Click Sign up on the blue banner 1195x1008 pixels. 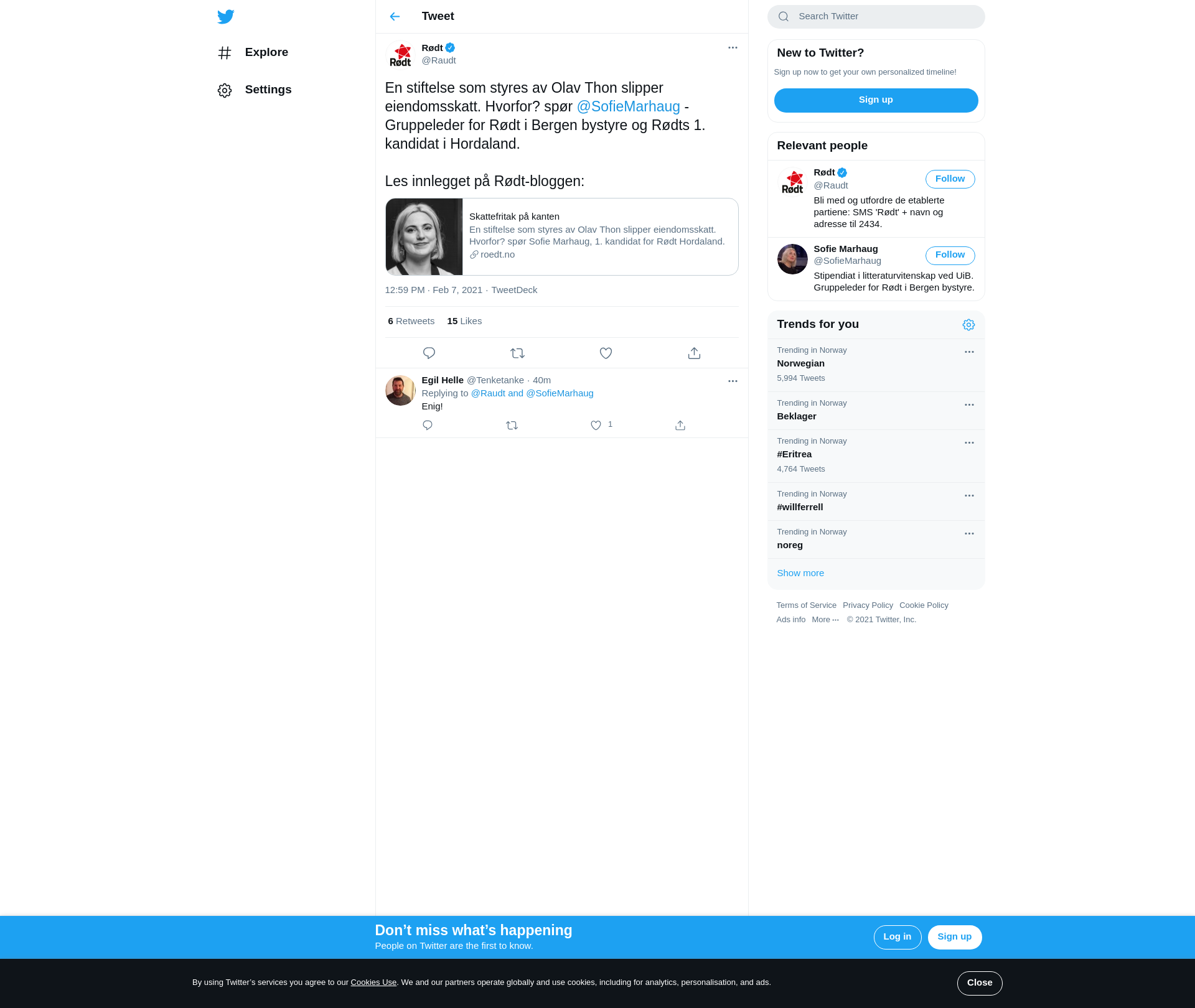pyautogui.click(x=954, y=938)
